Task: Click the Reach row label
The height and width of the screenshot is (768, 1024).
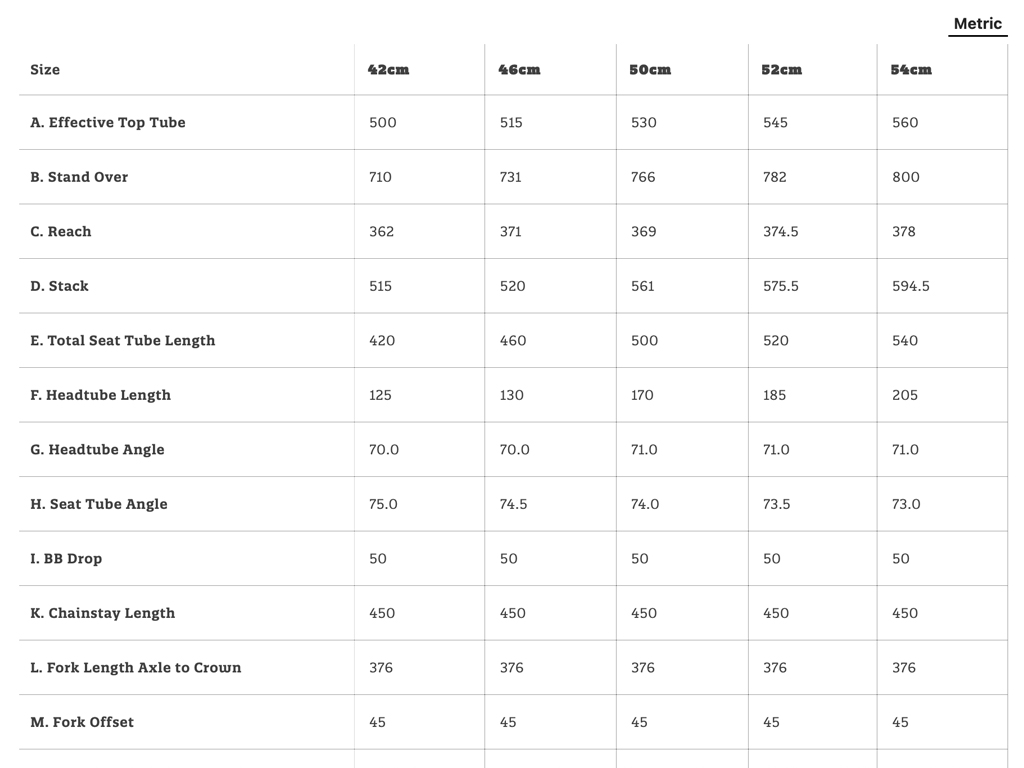Action: [x=61, y=232]
